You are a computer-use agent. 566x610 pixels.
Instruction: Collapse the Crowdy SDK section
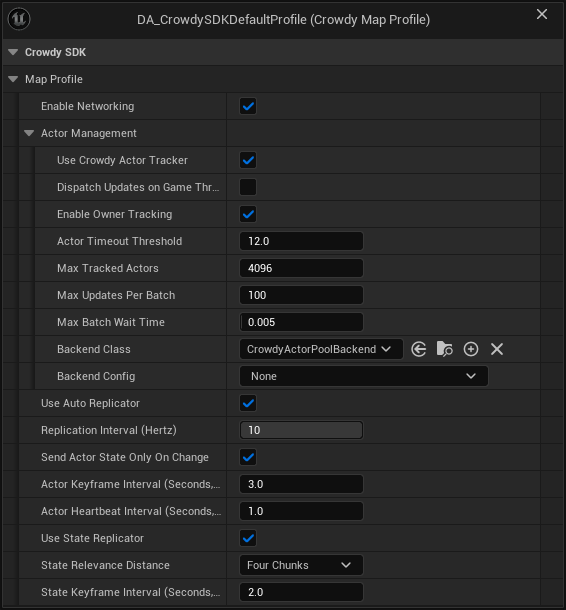(x=13, y=52)
